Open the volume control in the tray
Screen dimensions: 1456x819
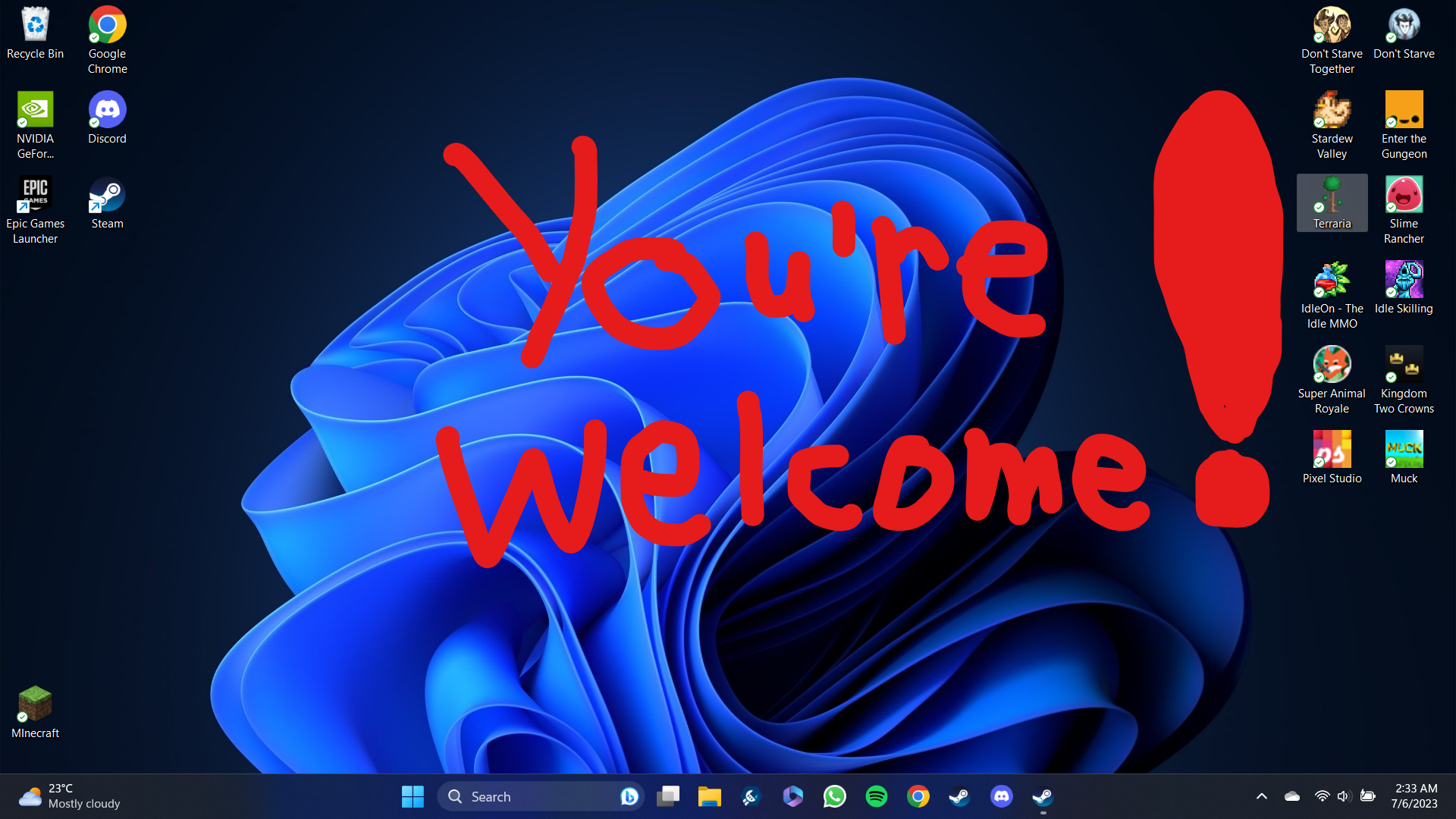click(1344, 796)
